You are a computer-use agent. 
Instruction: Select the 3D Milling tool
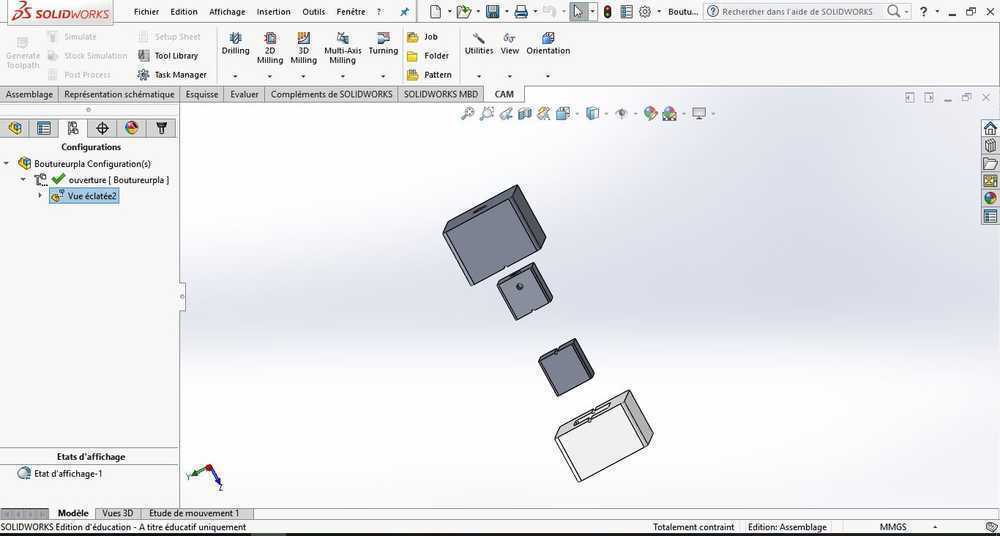pos(304,48)
